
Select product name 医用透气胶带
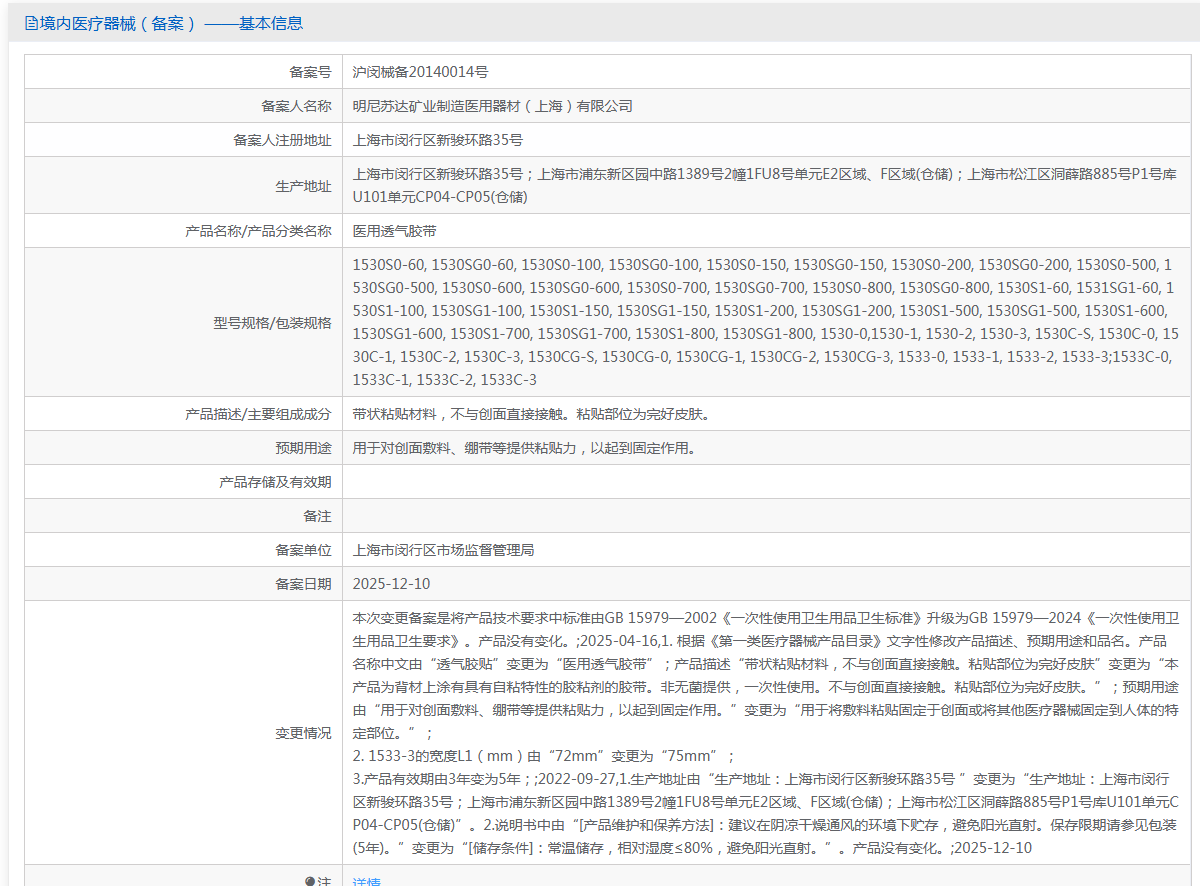coord(395,231)
